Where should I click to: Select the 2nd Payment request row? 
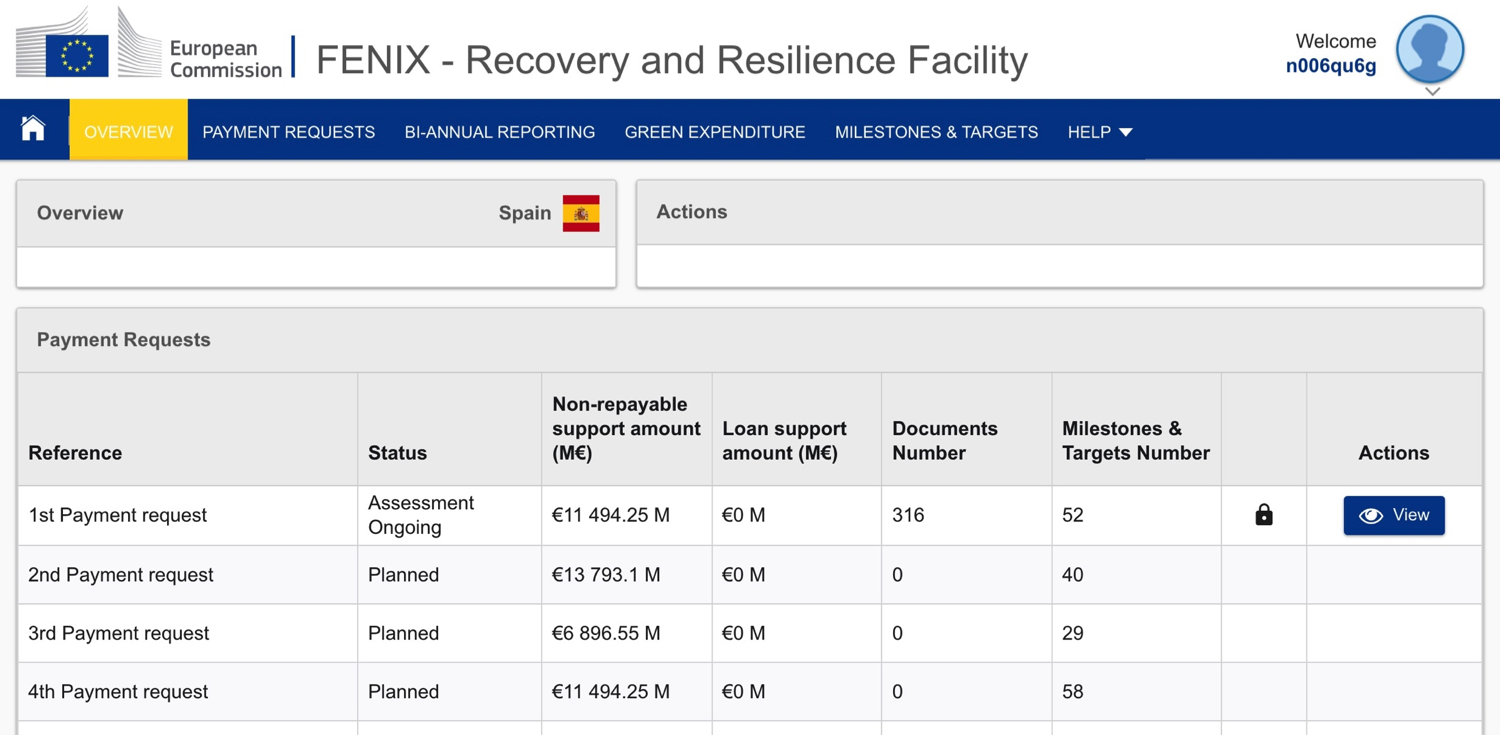tap(750, 575)
